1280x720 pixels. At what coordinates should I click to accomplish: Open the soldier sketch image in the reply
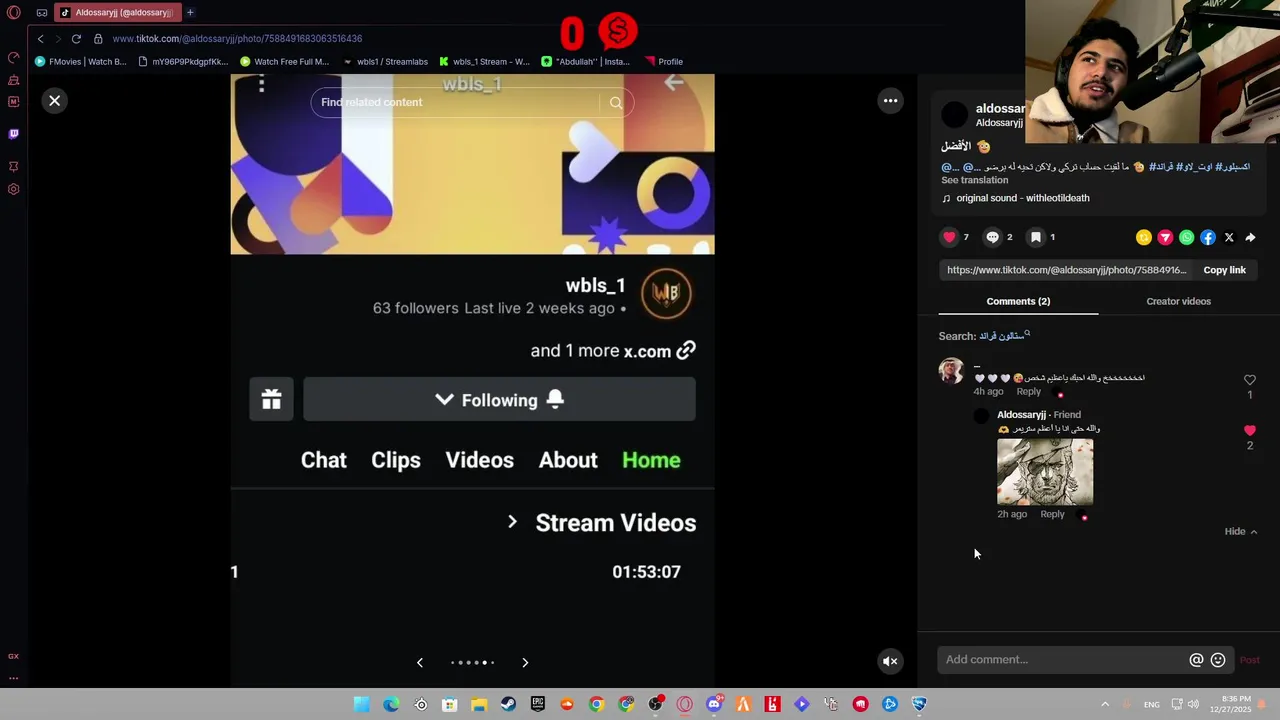tap(1045, 471)
